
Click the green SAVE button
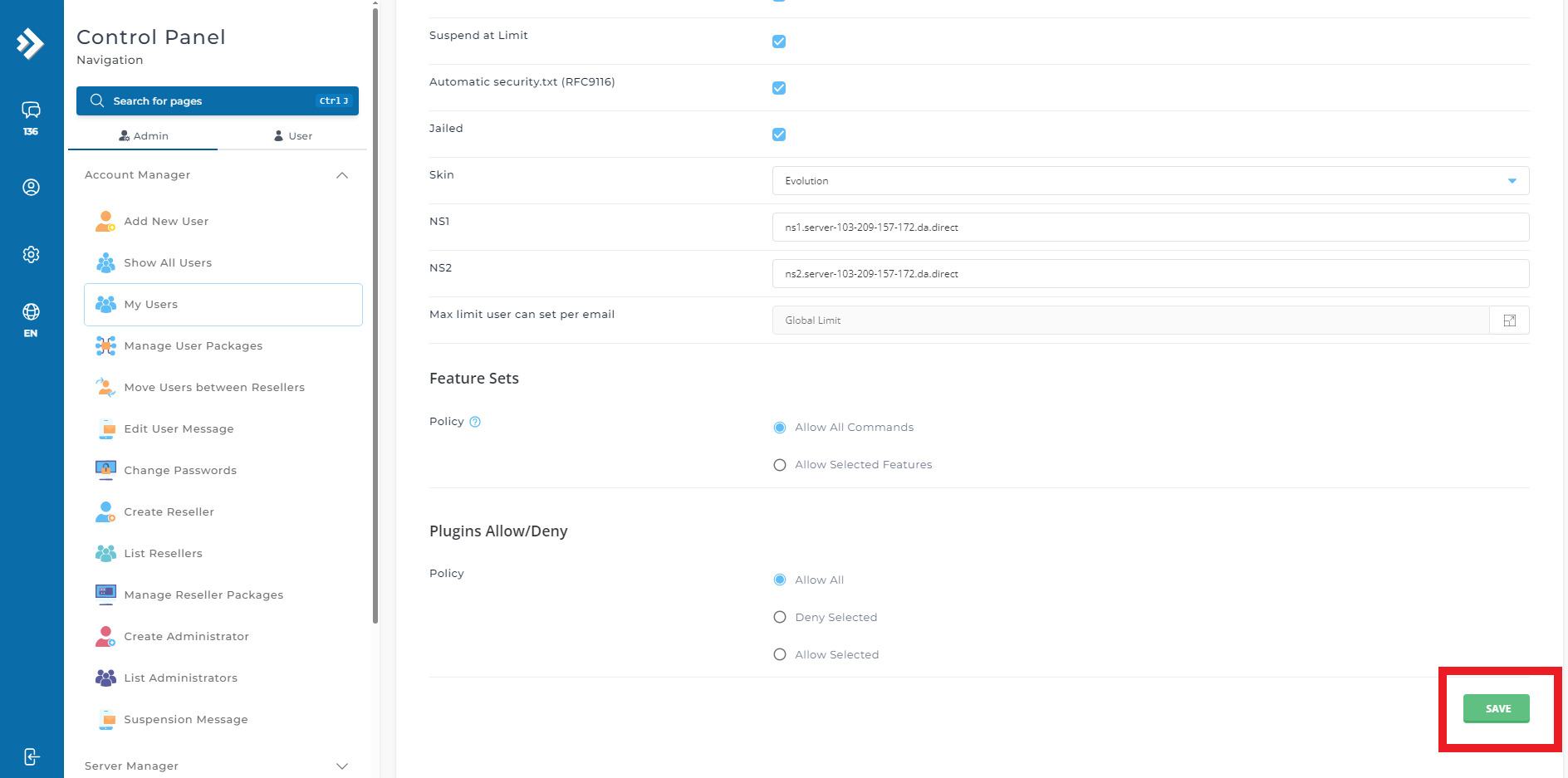click(1496, 709)
